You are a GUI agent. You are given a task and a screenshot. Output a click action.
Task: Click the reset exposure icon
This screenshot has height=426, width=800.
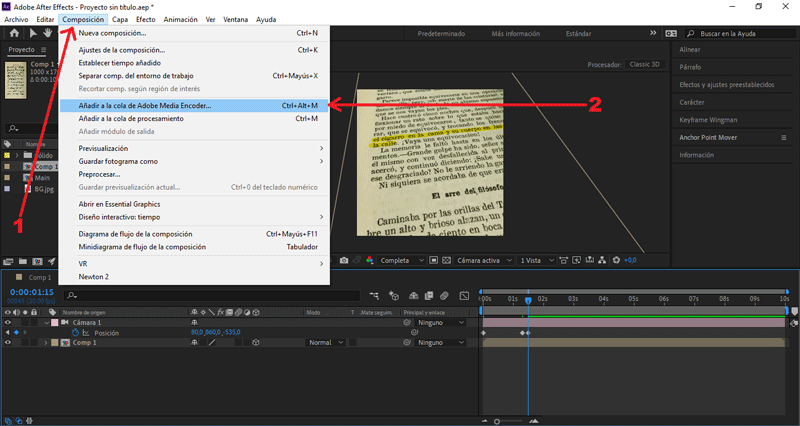(616, 260)
